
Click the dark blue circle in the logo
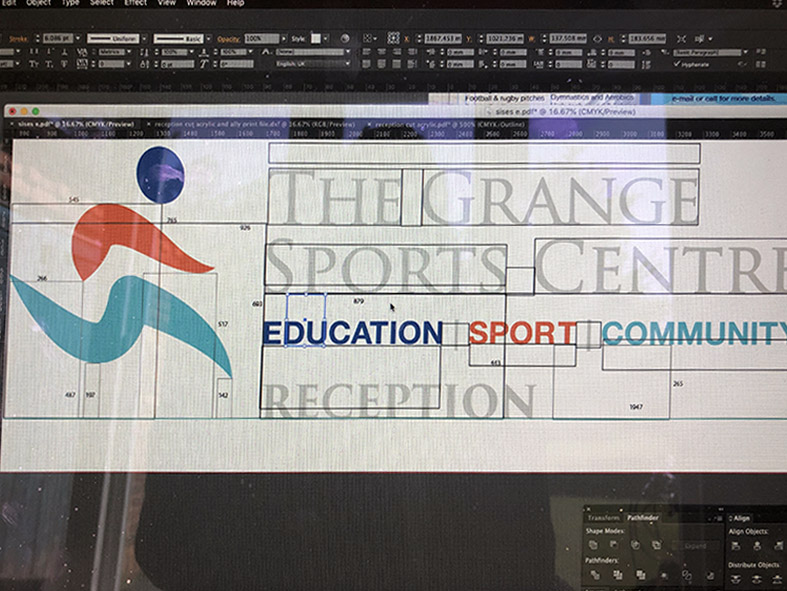[161, 175]
